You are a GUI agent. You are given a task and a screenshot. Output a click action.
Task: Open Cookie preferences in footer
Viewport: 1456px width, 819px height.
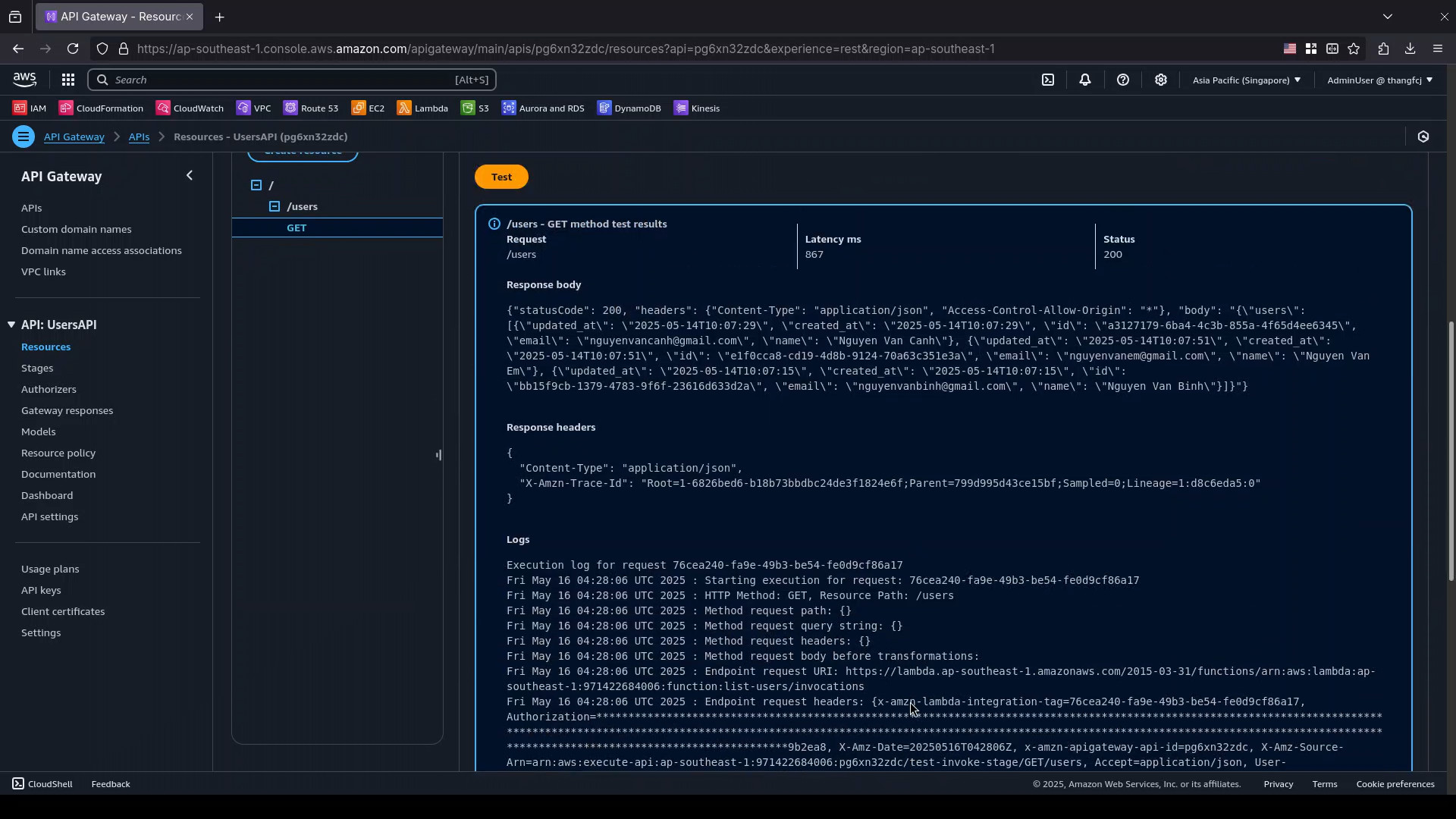[1395, 784]
